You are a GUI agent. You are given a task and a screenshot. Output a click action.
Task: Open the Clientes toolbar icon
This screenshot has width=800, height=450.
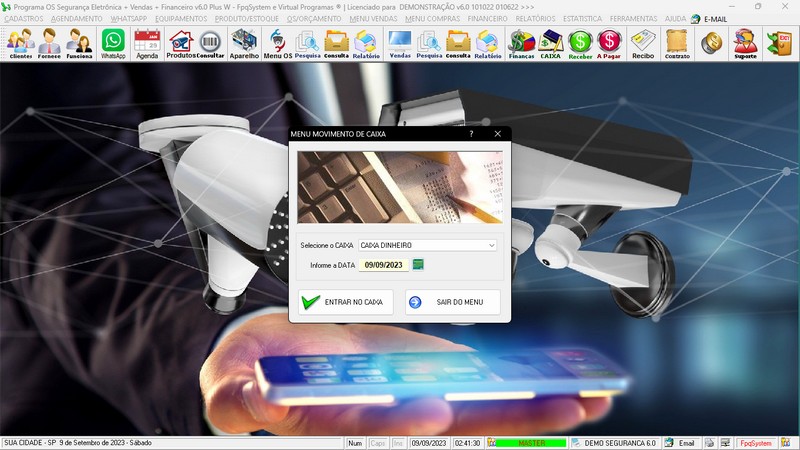pyautogui.click(x=21, y=44)
